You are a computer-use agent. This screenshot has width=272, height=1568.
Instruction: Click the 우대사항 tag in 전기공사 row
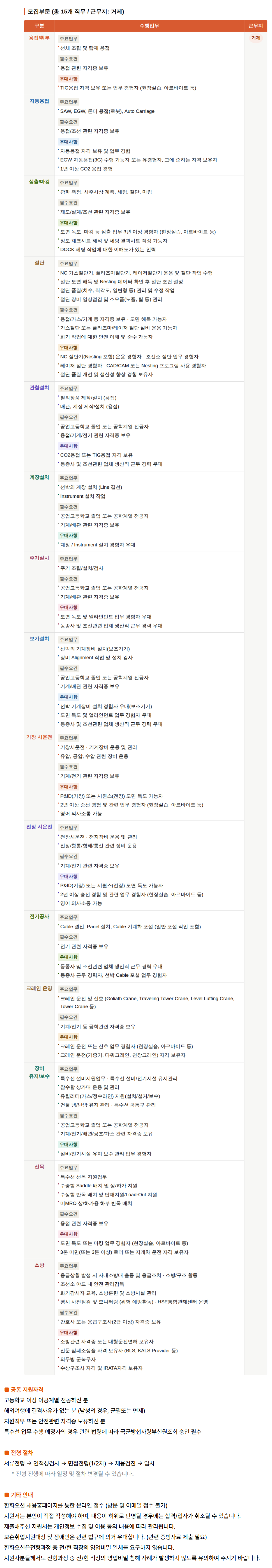coord(68,958)
